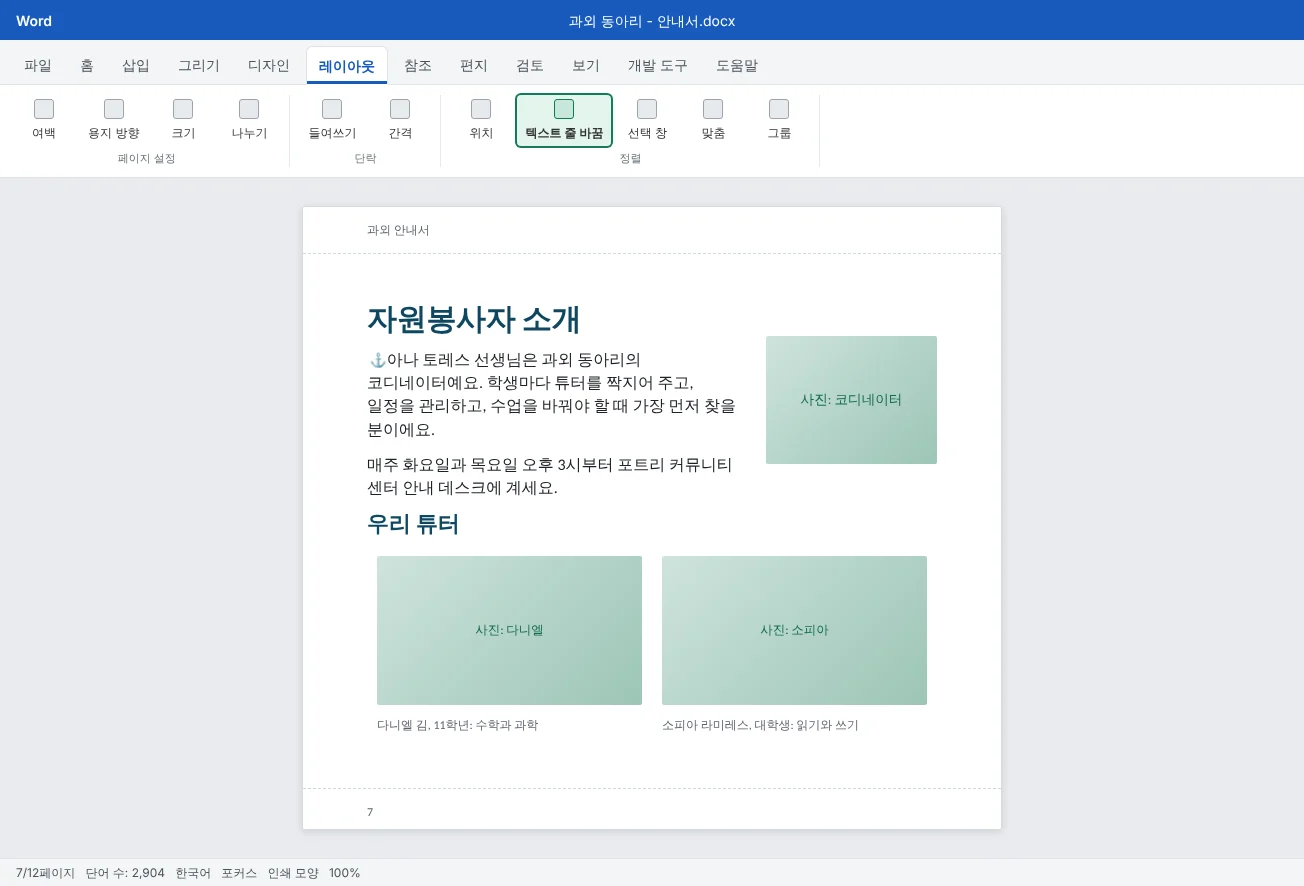
Task: Click the 단어 수: 2,904 word count
Action: pos(125,873)
